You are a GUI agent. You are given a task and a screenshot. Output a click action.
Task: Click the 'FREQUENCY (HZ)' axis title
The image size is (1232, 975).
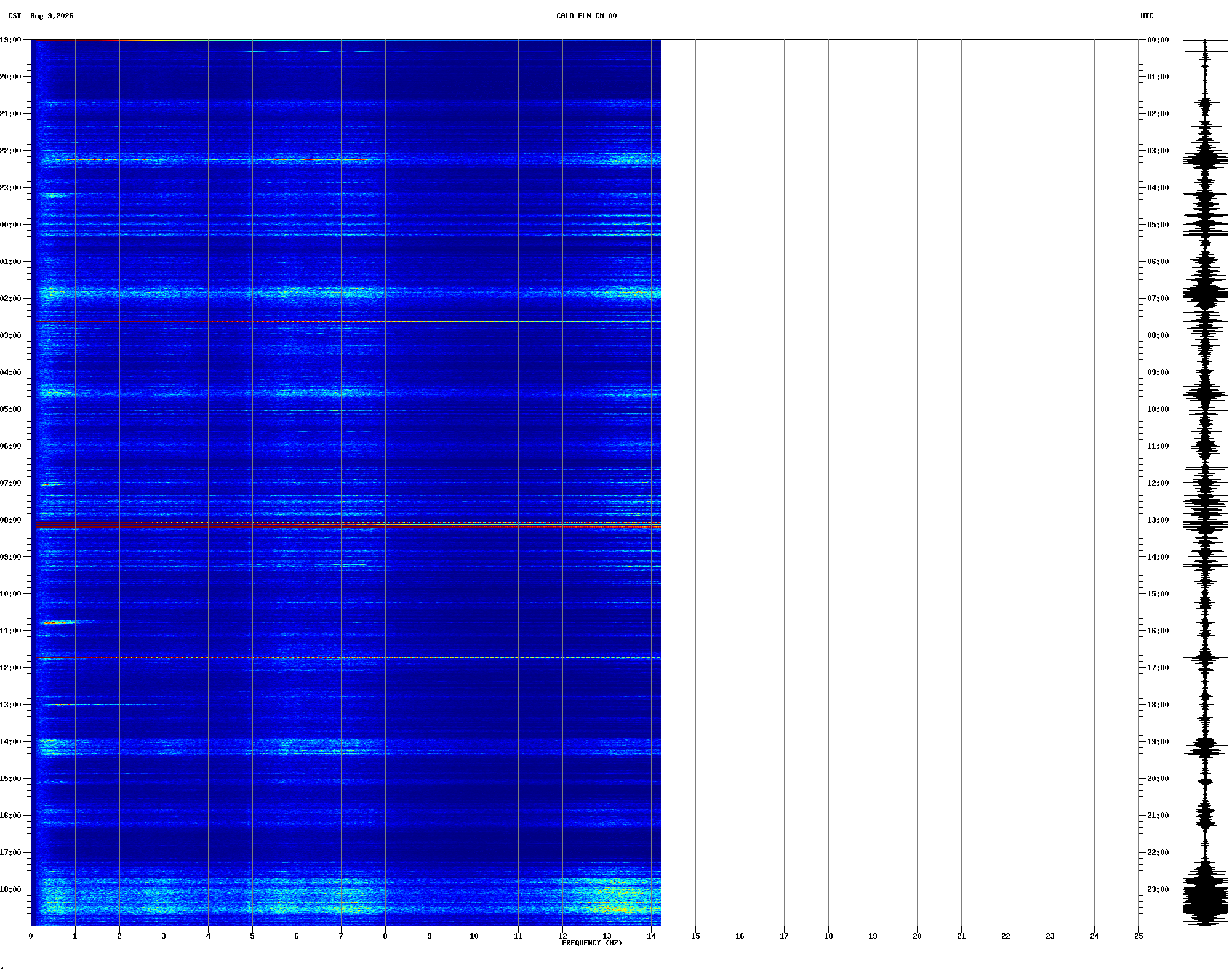(x=592, y=943)
